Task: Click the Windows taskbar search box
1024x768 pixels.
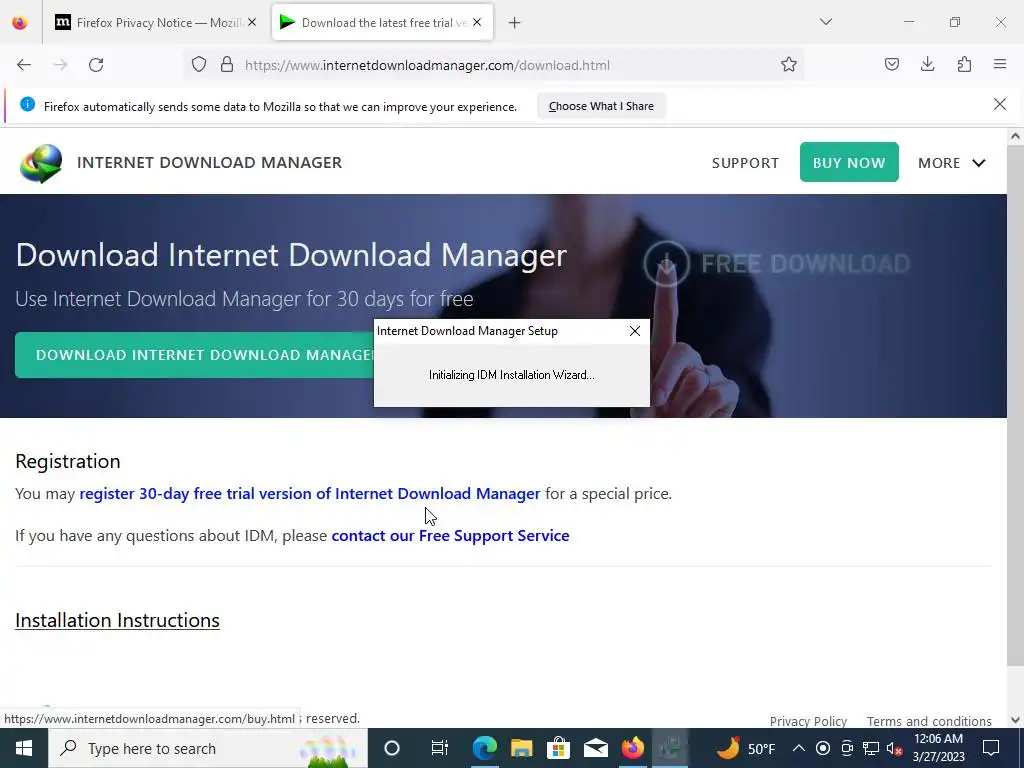Action: click(208, 748)
